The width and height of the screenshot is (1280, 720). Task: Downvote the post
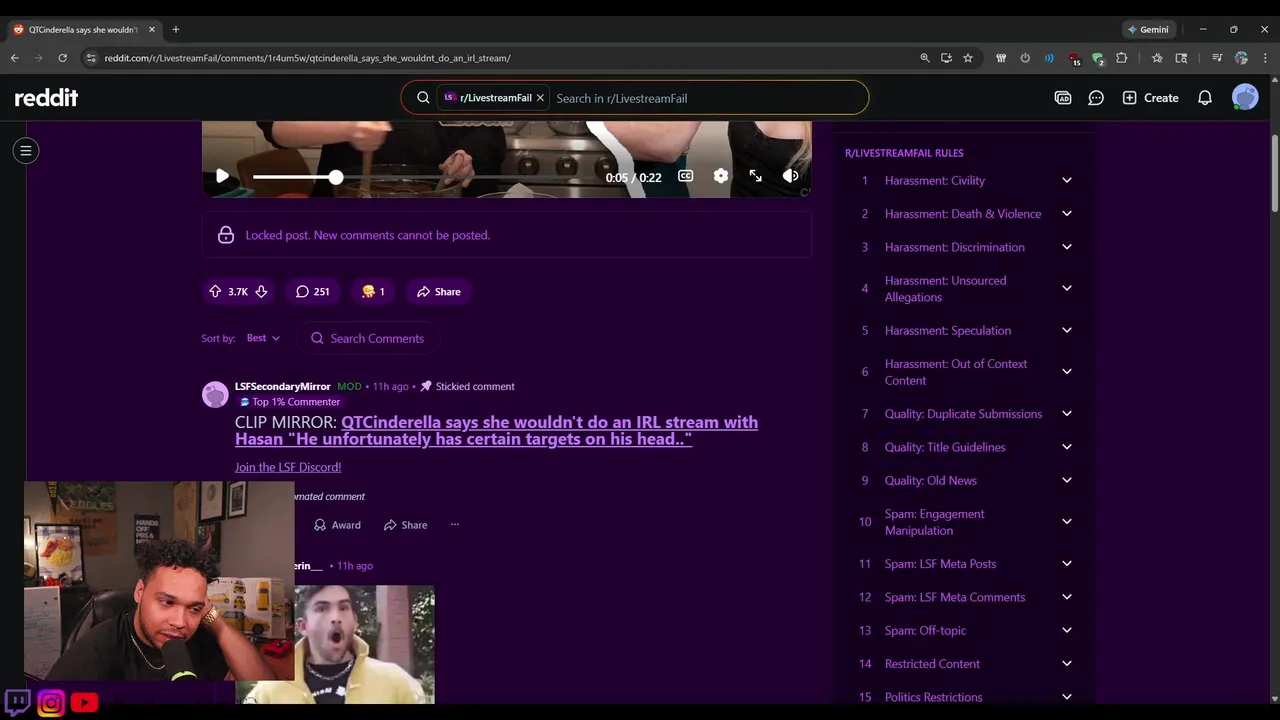tap(261, 291)
